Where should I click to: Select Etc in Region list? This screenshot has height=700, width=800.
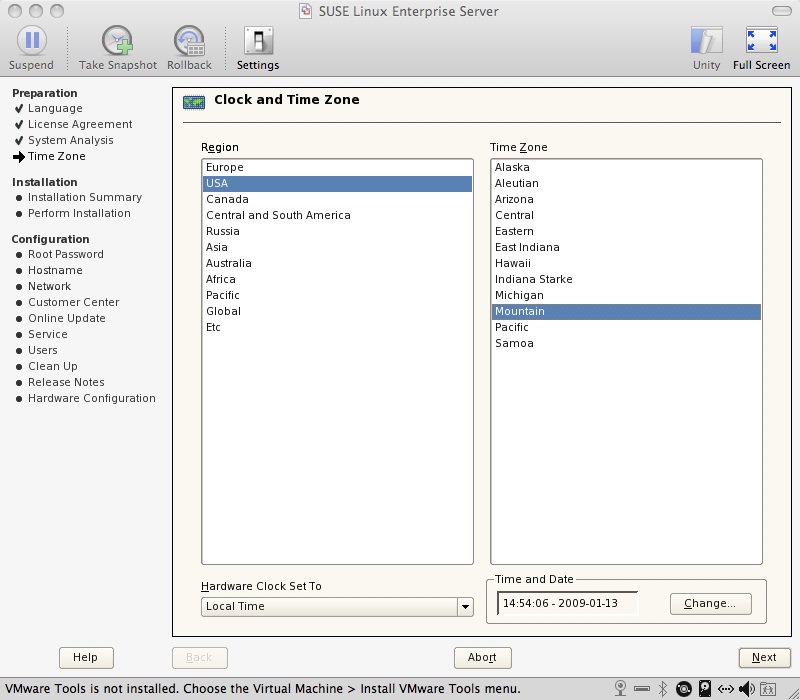point(337,327)
